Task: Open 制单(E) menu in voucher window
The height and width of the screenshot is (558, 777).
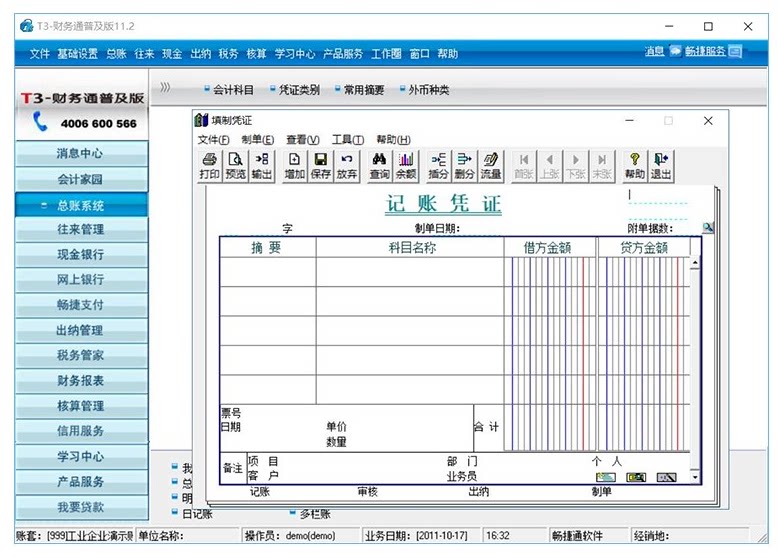Action: point(258,140)
